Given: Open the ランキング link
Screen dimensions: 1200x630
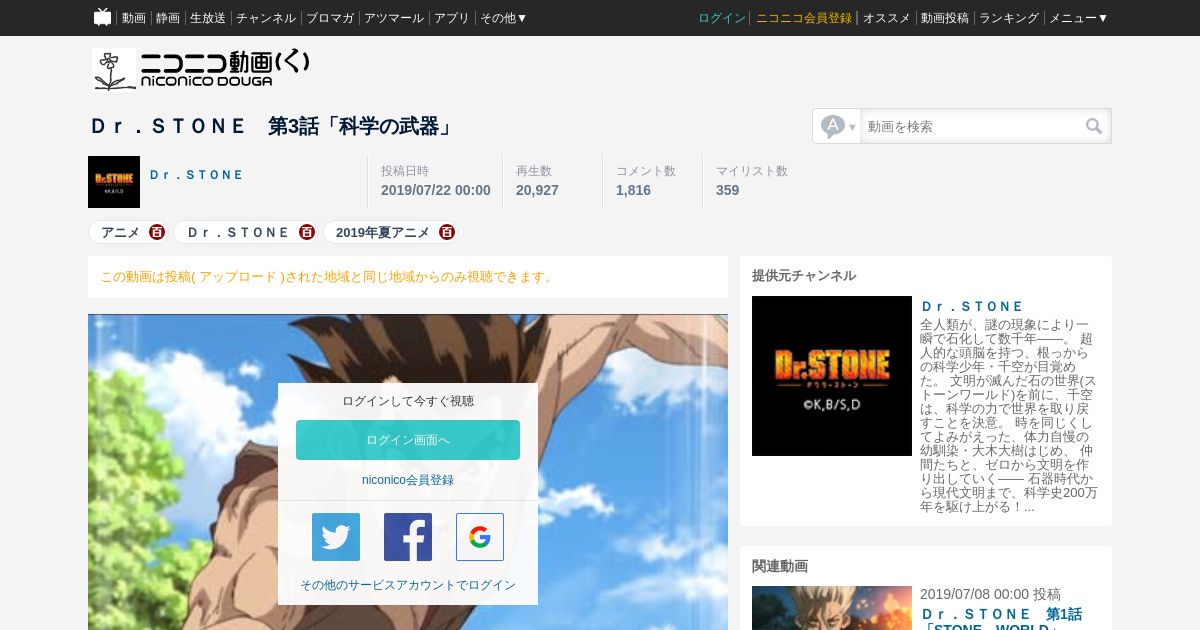Looking at the screenshot, I should [x=1009, y=18].
